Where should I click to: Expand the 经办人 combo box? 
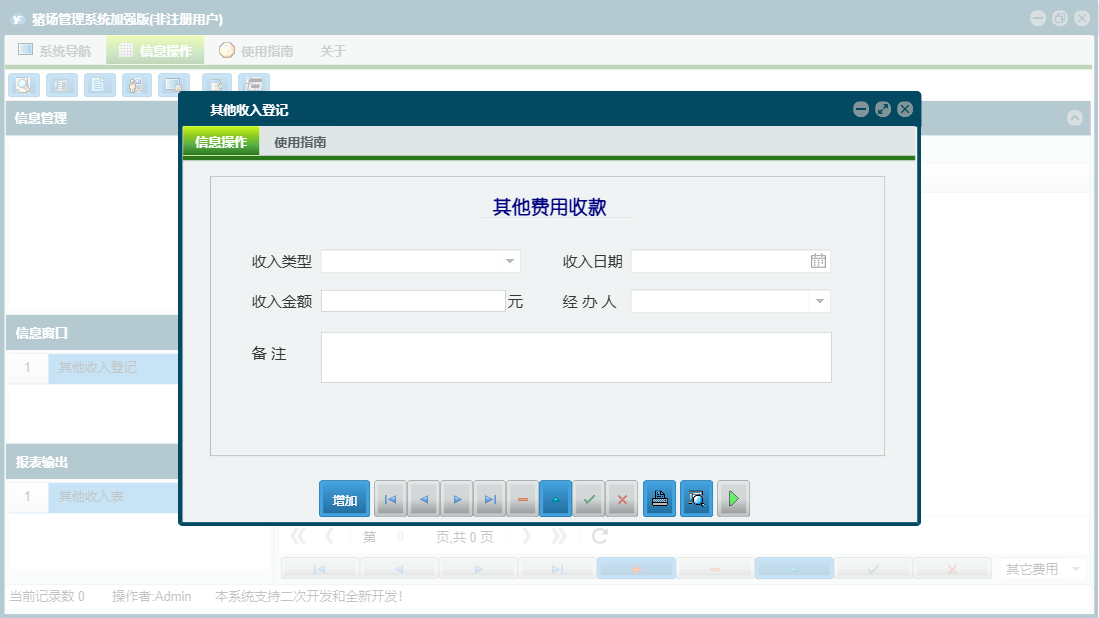(x=818, y=300)
